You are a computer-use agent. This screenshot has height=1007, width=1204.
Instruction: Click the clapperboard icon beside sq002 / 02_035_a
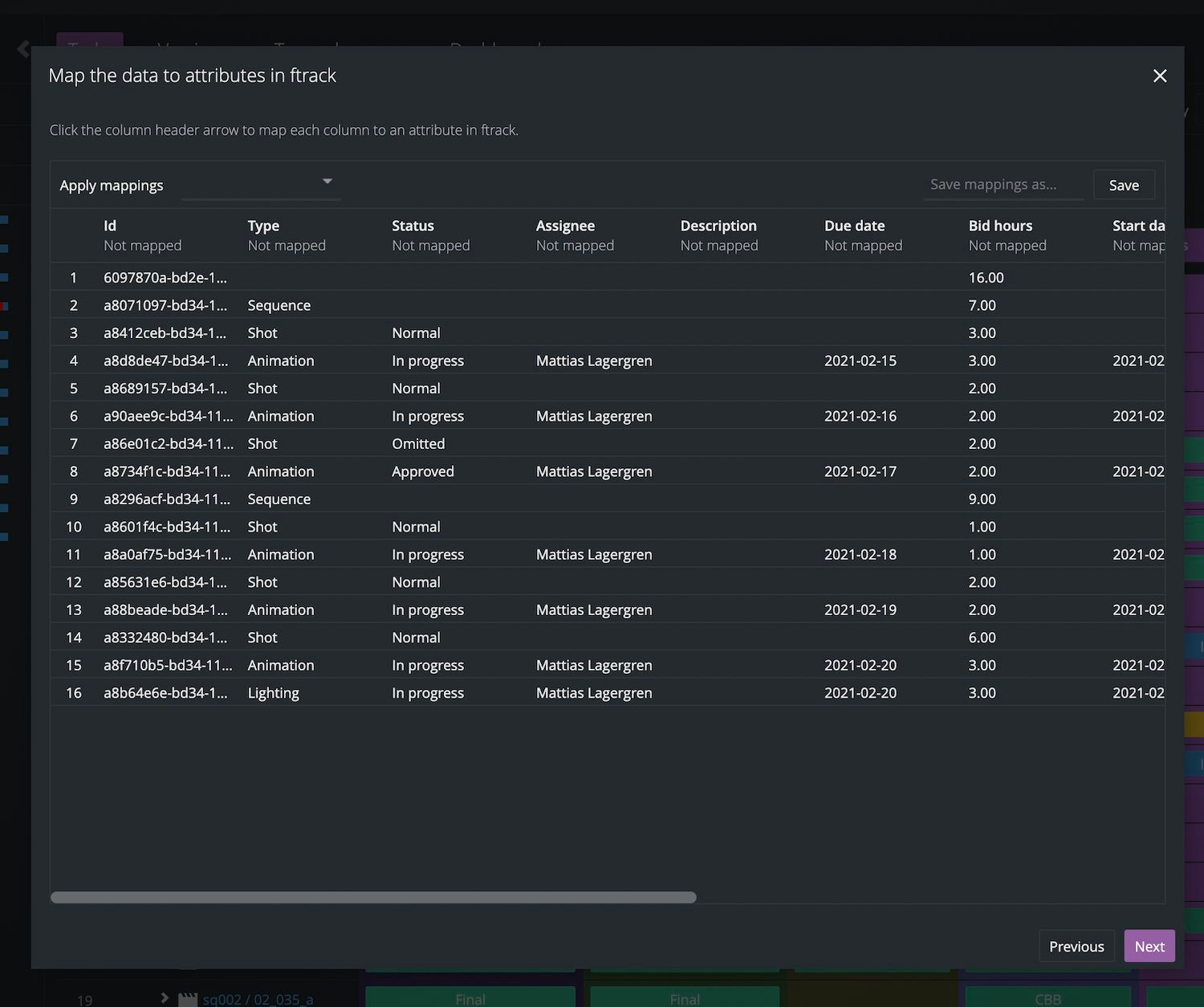click(187, 999)
